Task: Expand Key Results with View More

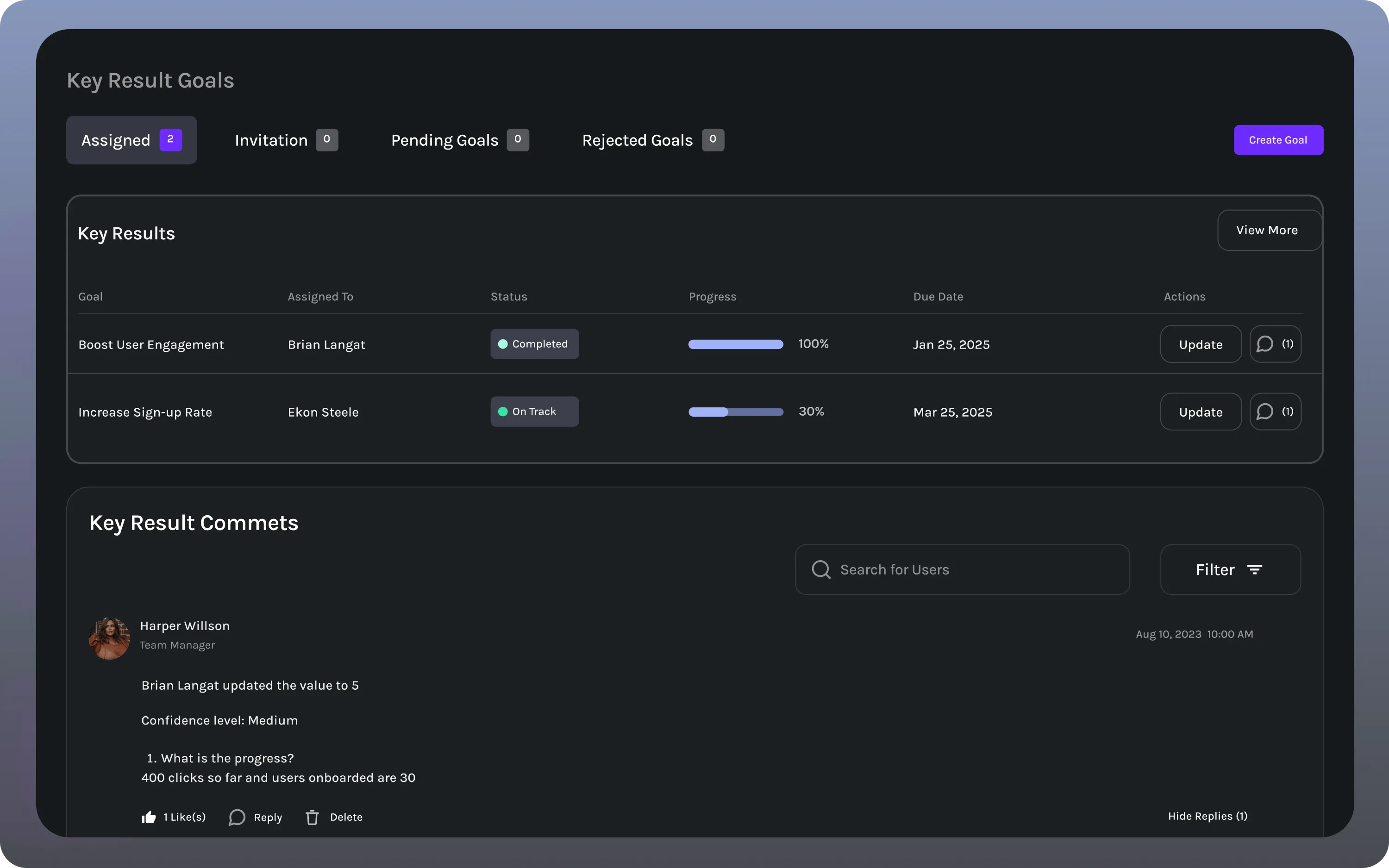Action: tap(1267, 230)
